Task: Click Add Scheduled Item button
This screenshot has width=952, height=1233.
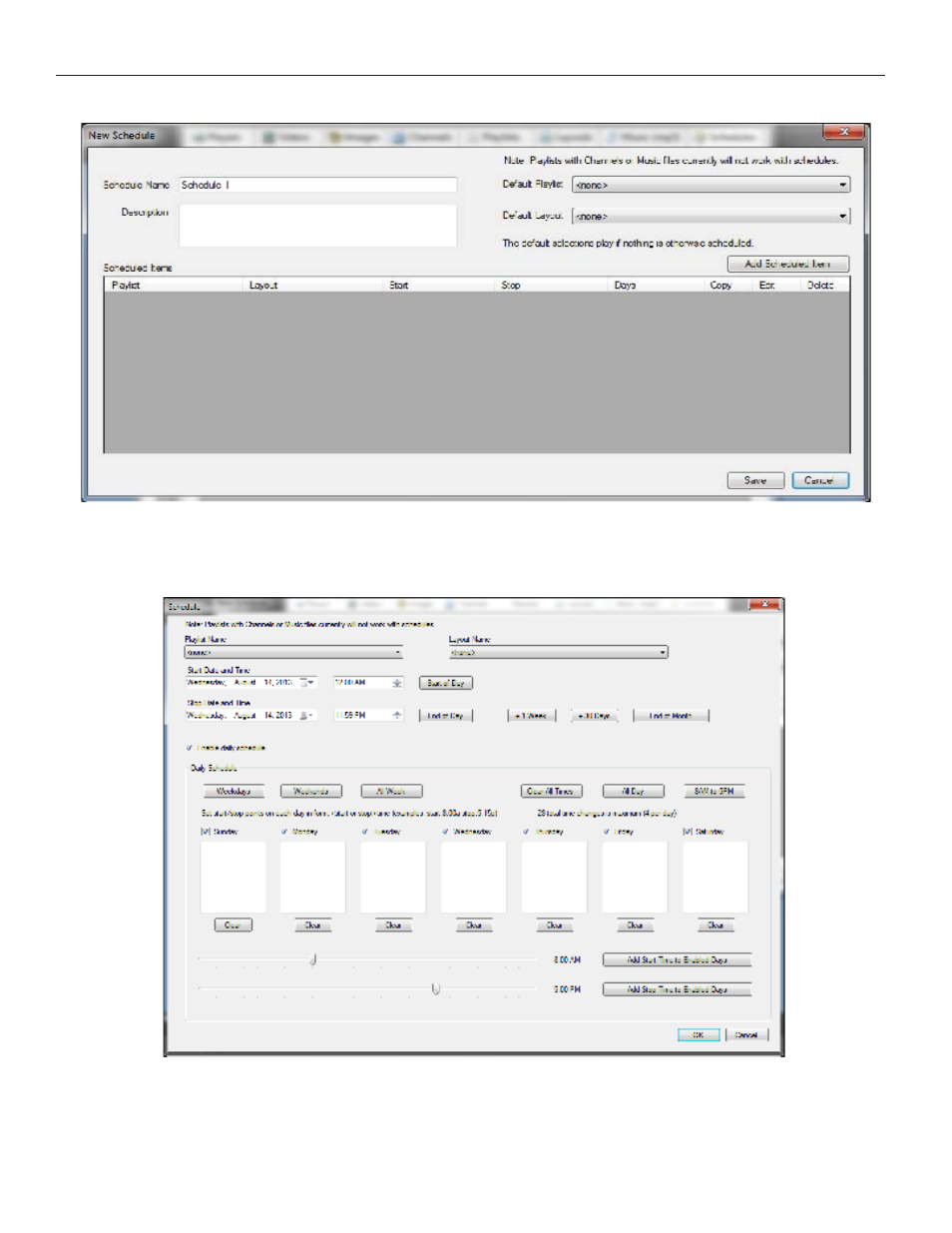Action: (x=788, y=264)
